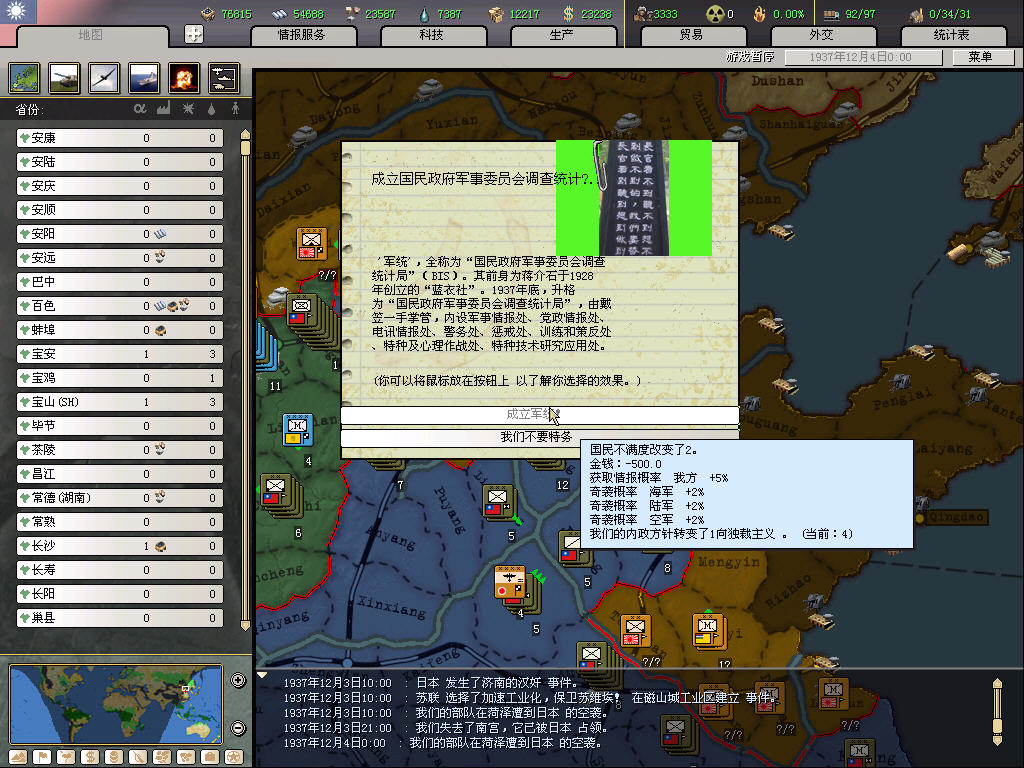Image resolution: width=1024 pixels, height=768 pixels.
Task: Choose 成立军统 event option
Action: 539,415
